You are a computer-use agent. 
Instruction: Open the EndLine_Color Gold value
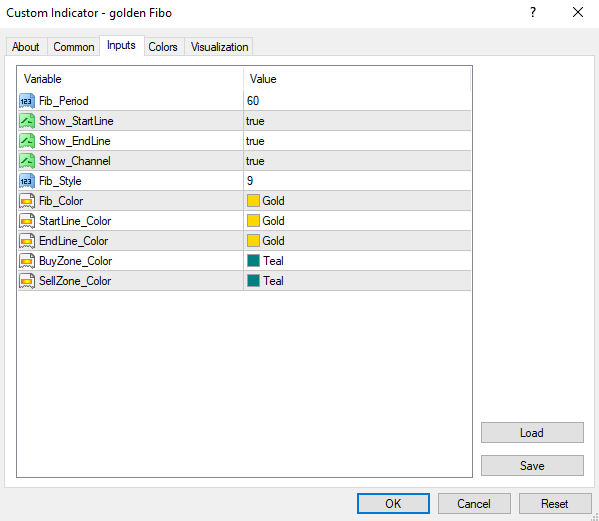pyautogui.click(x=357, y=241)
